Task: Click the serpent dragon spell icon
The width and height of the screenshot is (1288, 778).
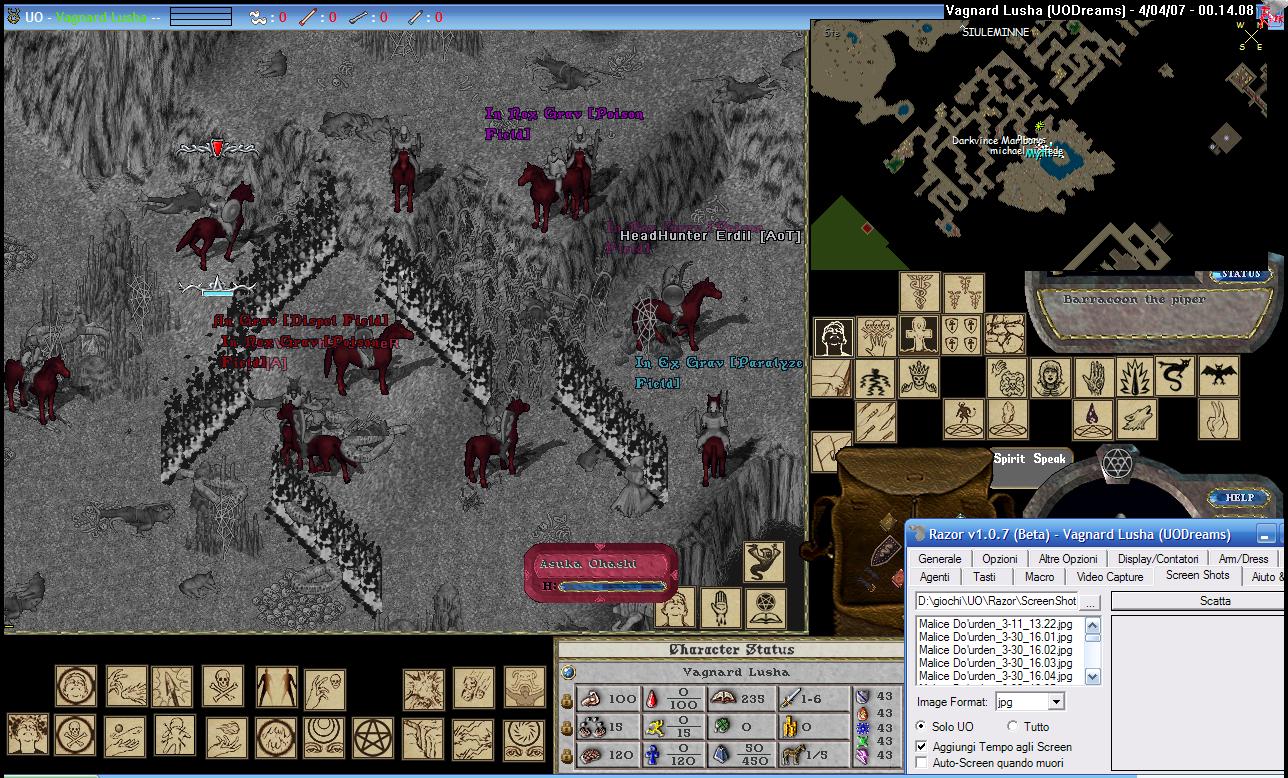Action: point(1176,376)
